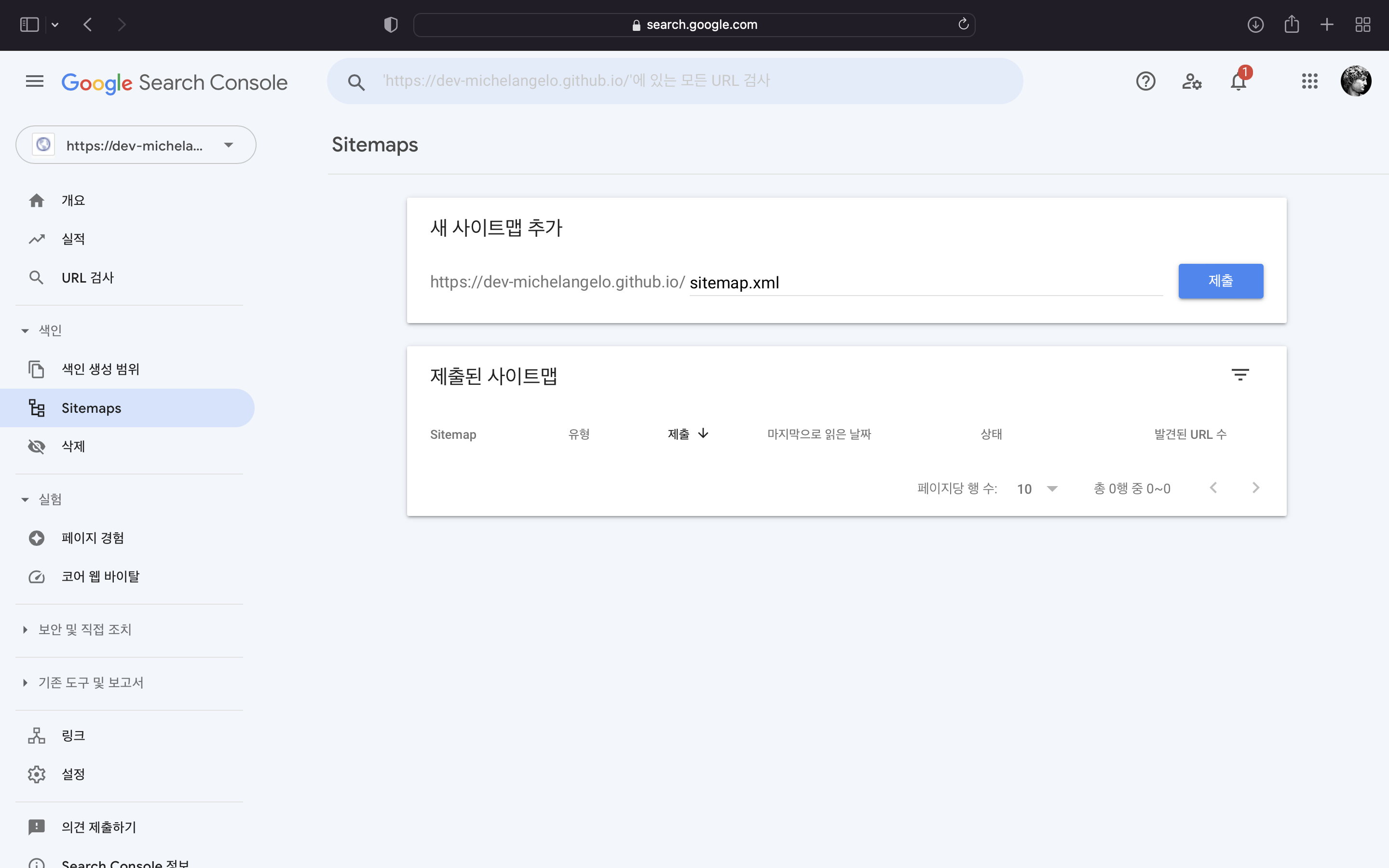The height and width of the screenshot is (868, 1389).
Task: Click the 제출 submit button
Action: (x=1220, y=281)
